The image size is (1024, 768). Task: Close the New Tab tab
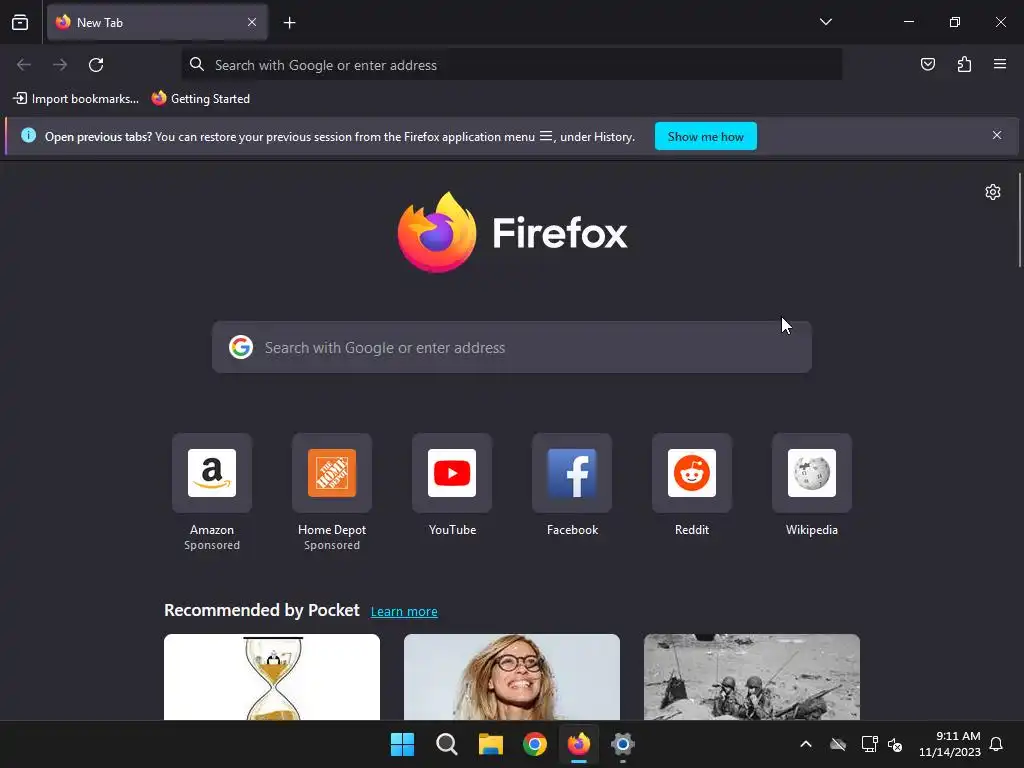pyautogui.click(x=252, y=22)
